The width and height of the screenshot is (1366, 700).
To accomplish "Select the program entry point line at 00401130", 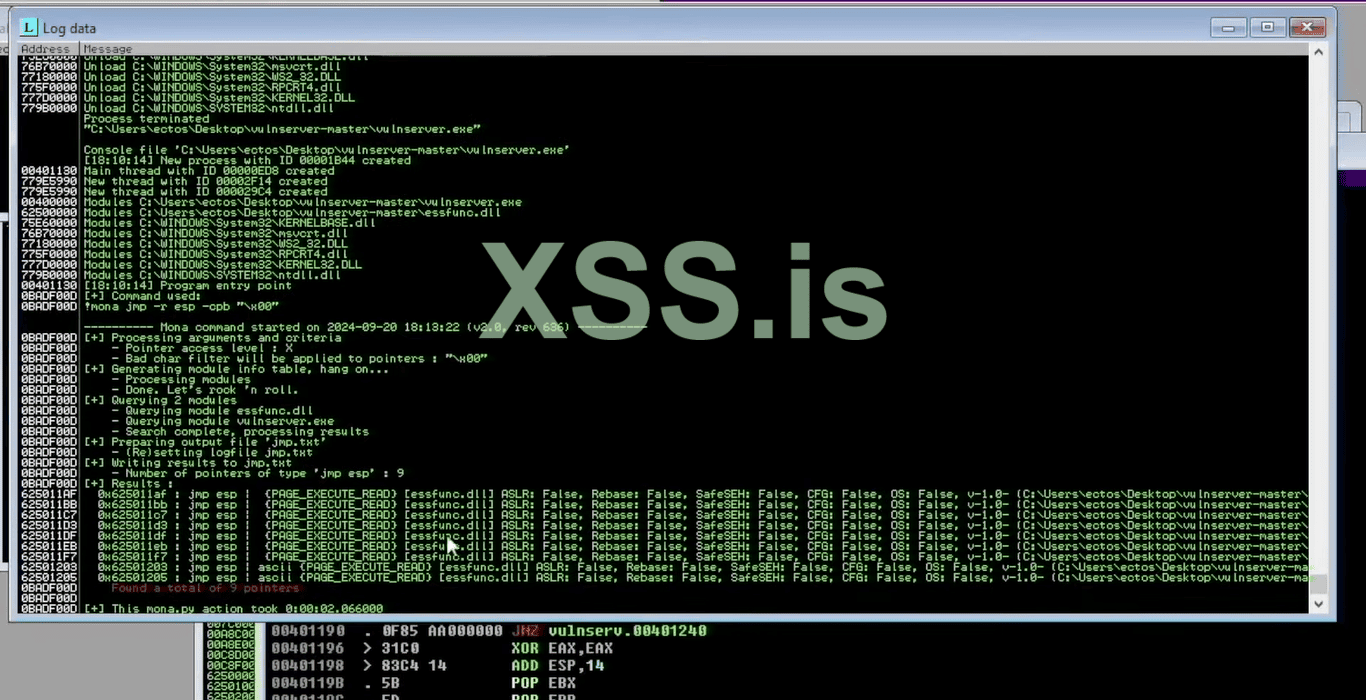I will pos(180,285).
